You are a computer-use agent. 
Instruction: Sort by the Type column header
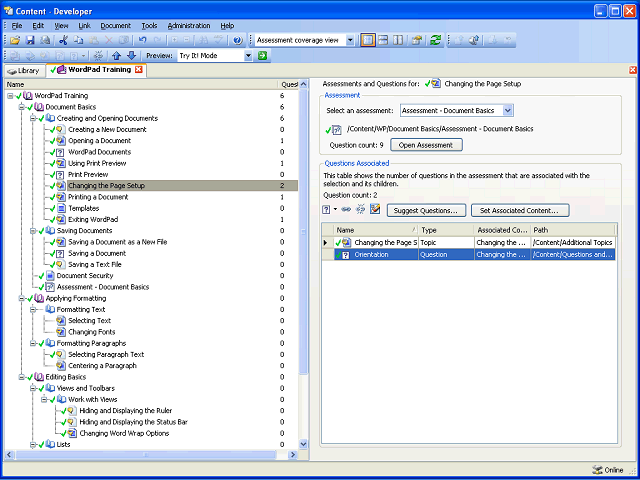point(446,230)
